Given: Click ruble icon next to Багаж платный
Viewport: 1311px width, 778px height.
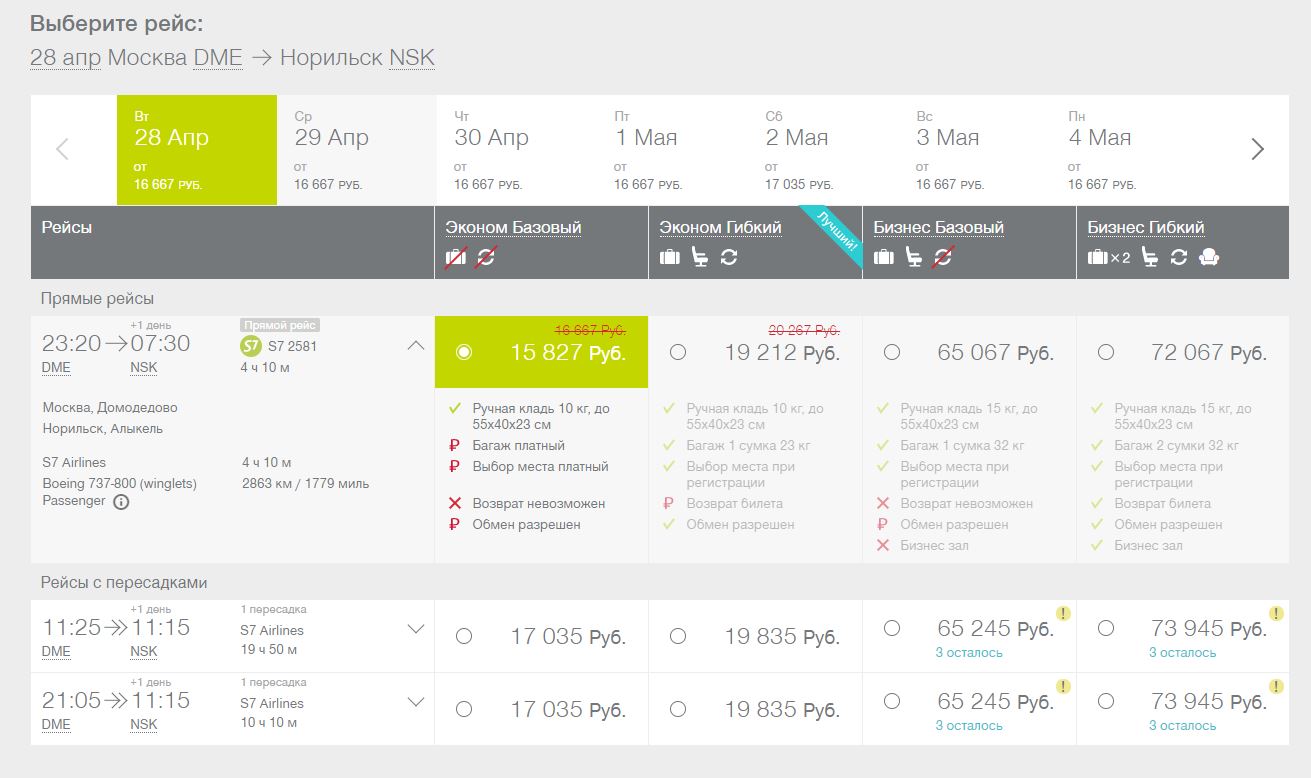Looking at the screenshot, I should pos(455,446).
